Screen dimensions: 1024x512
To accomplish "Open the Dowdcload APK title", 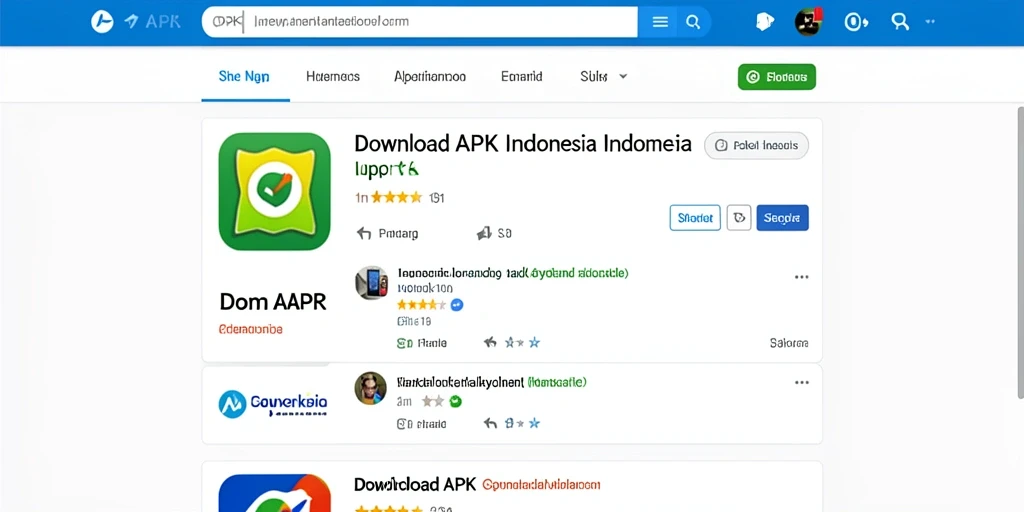I will coord(415,485).
